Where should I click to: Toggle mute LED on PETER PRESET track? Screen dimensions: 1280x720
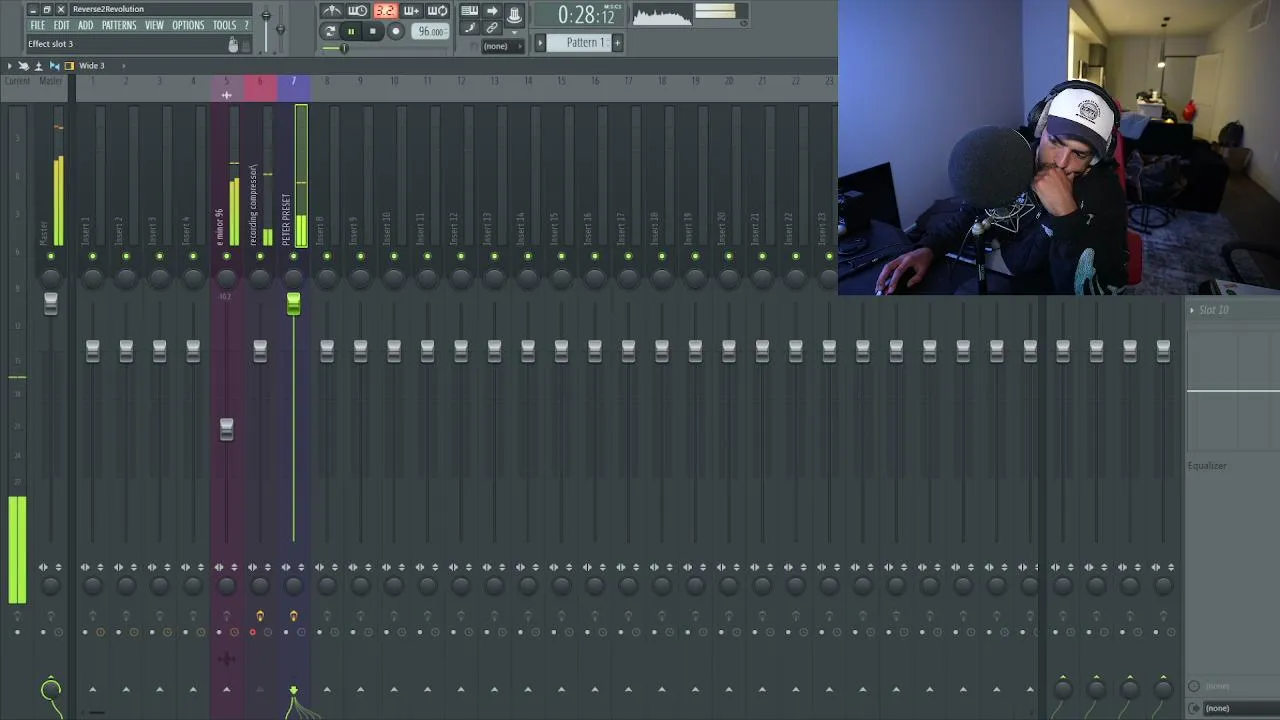click(294, 257)
